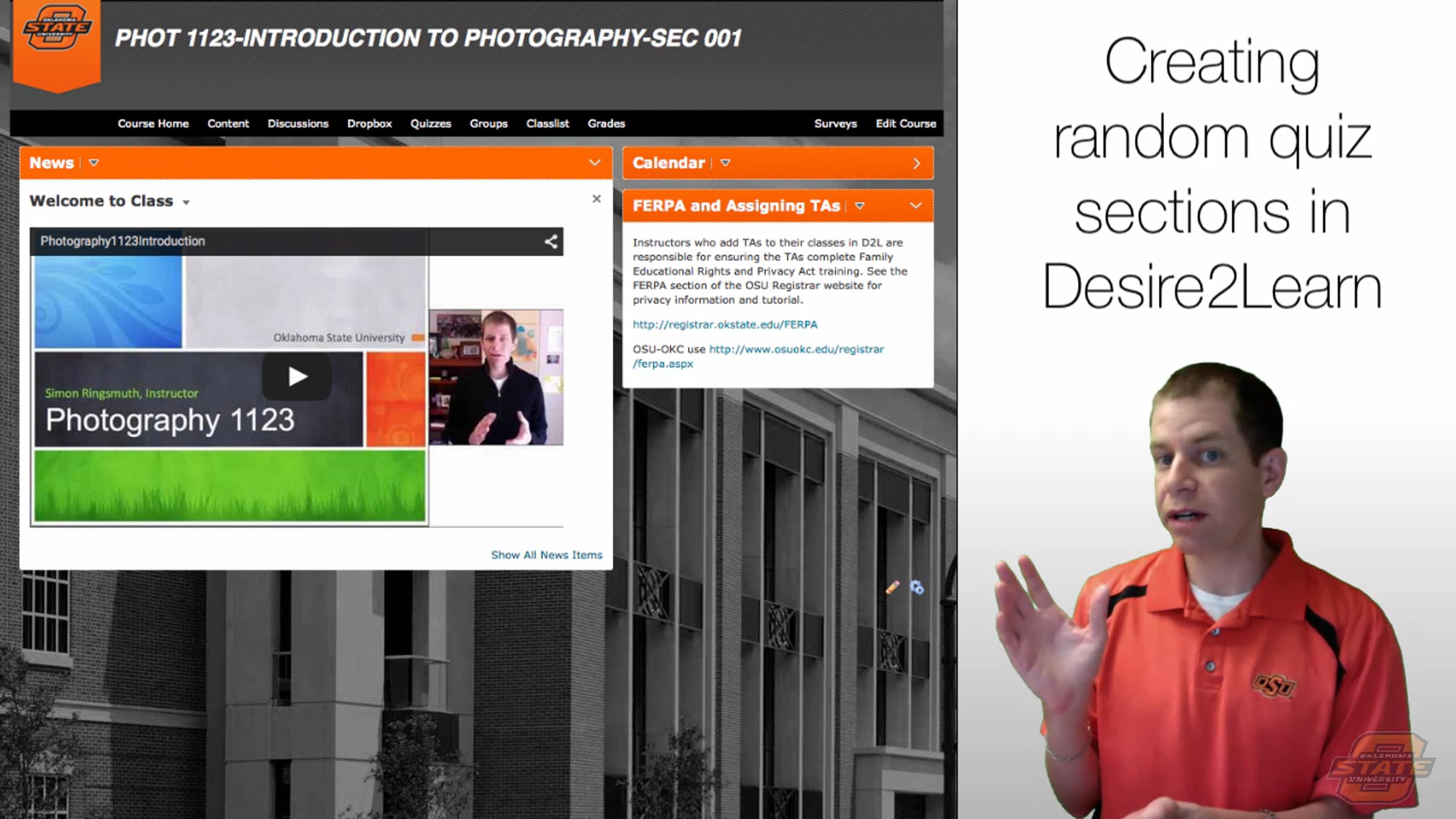Viewport: 1456px width, 819px height.
Task: Open Quizzes in the navbar
Action: coord(431,124)
